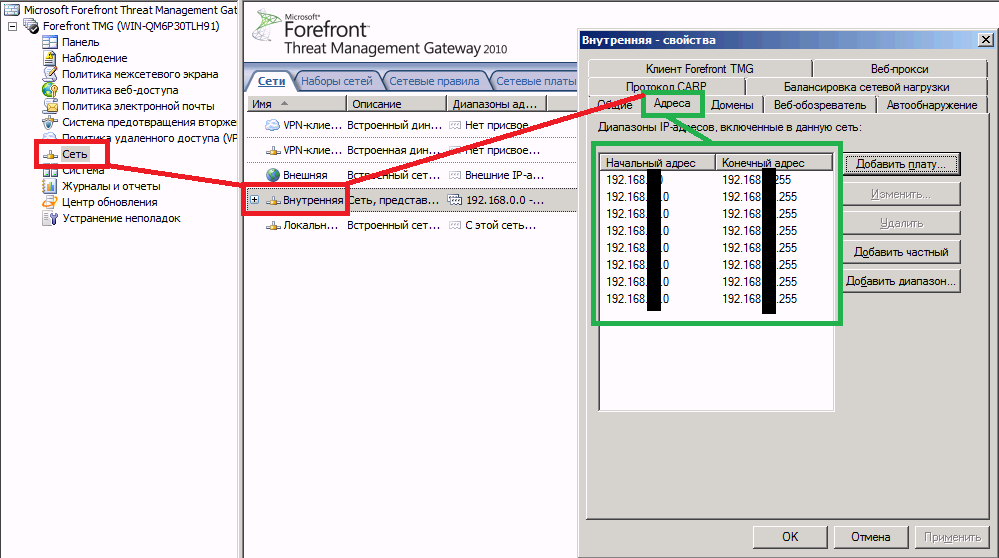Click the Начальный адрес column header
Image resolution: width=999 pixels, height=558 pixels.
click(658, 162)
